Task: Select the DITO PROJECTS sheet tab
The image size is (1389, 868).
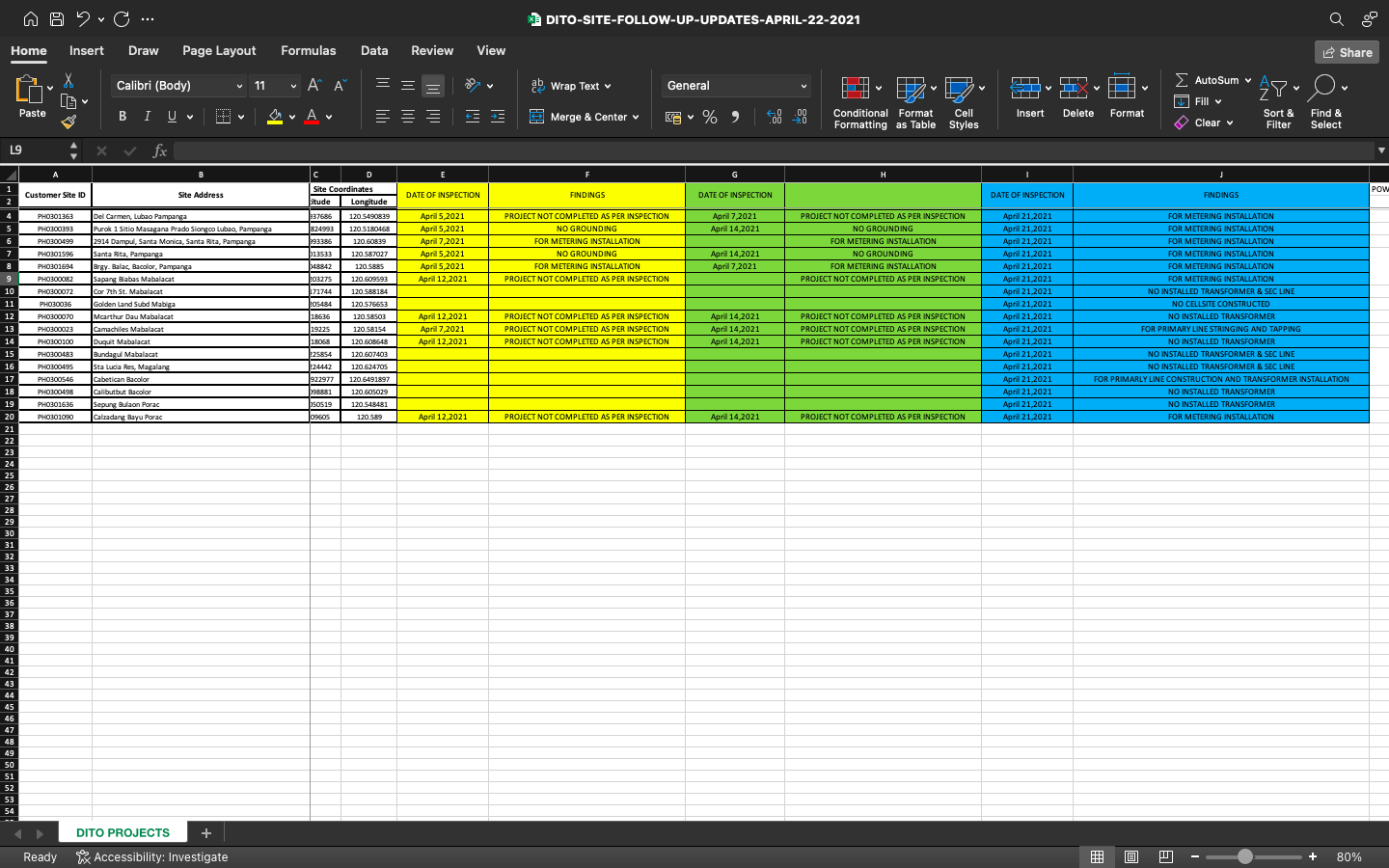Action: pos(123,832)
